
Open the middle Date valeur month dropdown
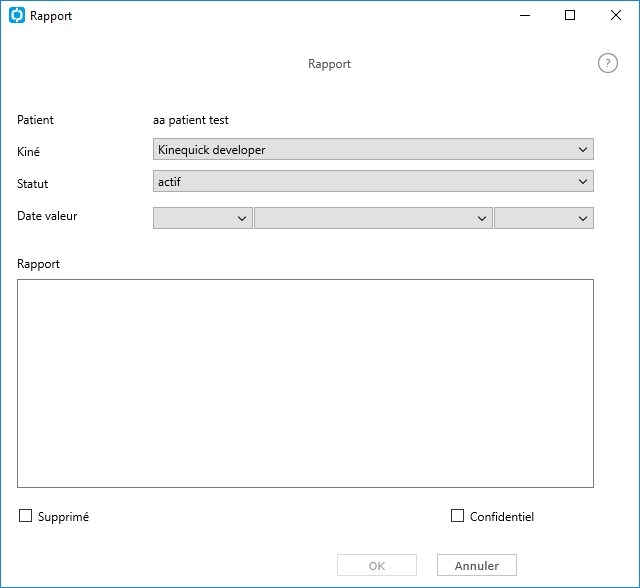[373, 218]
